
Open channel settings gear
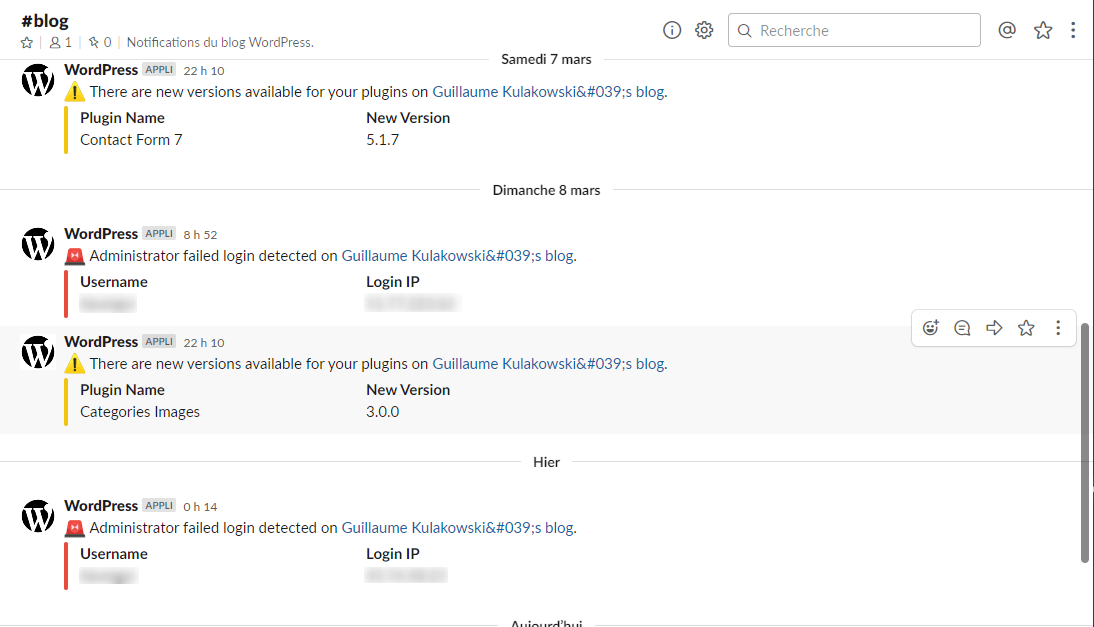704,30
